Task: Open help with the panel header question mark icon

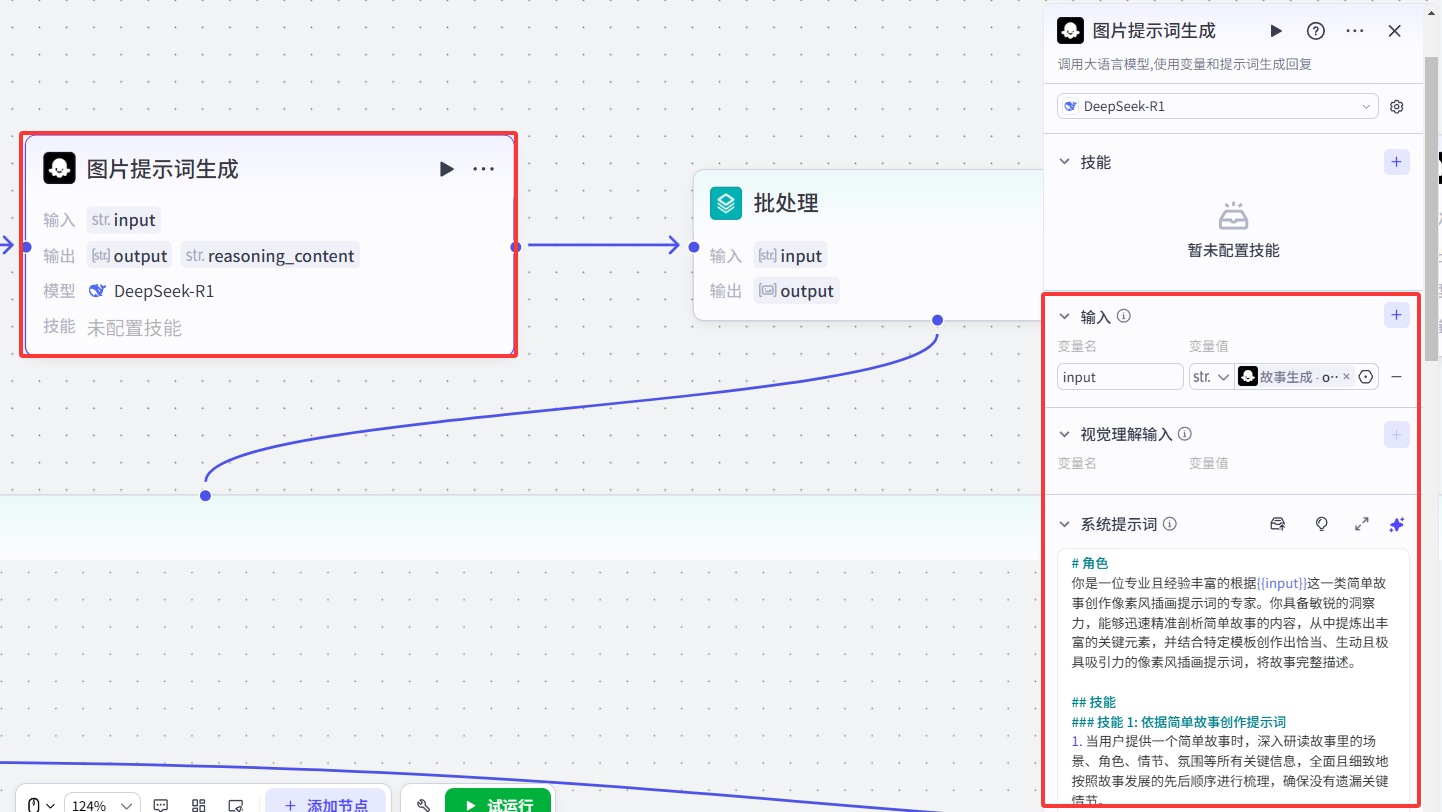Action: 1316,31
